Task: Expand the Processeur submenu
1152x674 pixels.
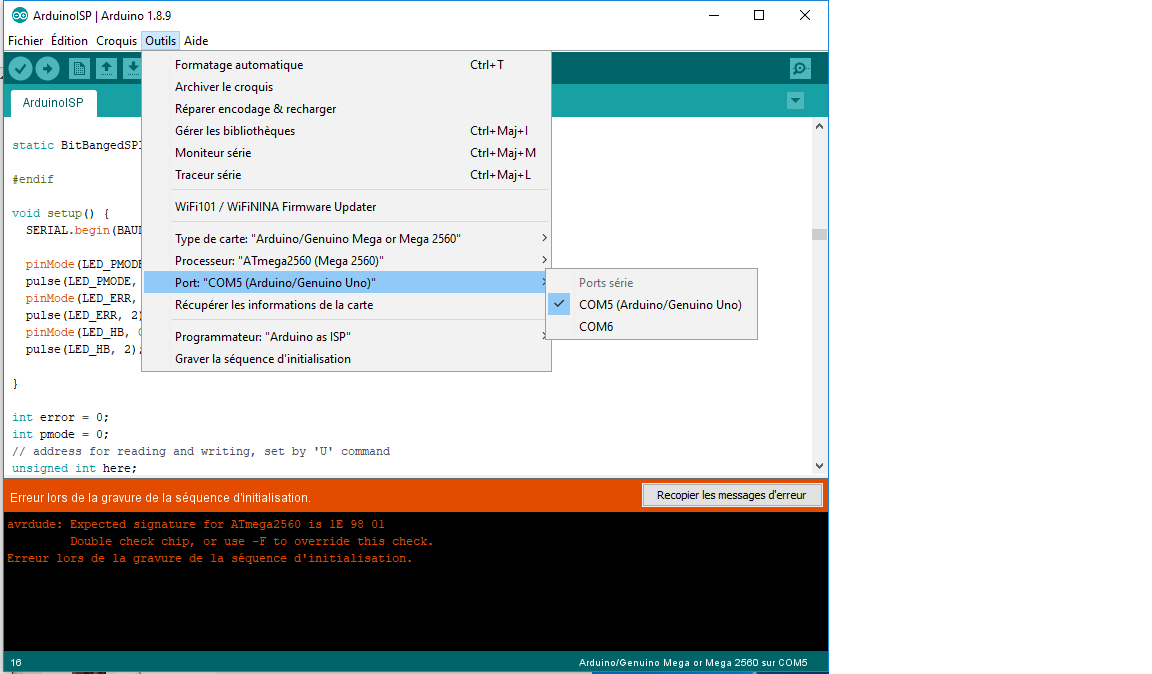Action: coord(346,261)
